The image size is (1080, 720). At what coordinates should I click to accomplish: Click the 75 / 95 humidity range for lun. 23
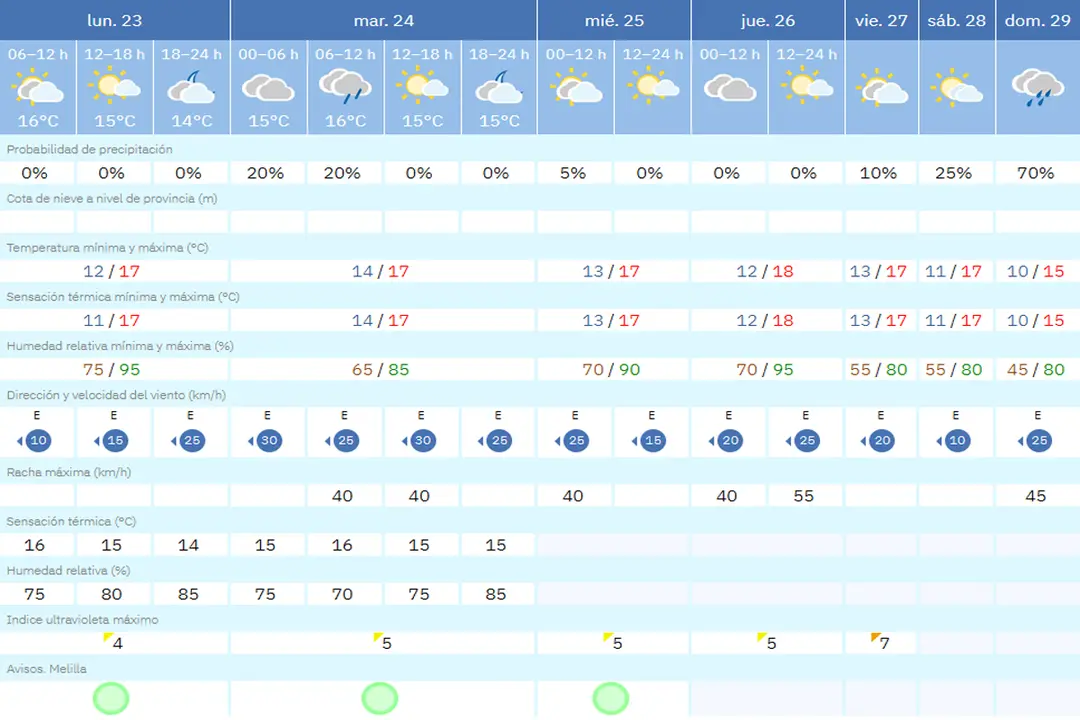tap(111, 370)
